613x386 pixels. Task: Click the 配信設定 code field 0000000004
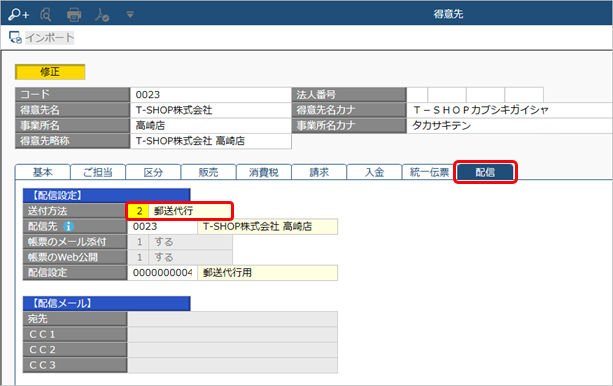(162, 273)
